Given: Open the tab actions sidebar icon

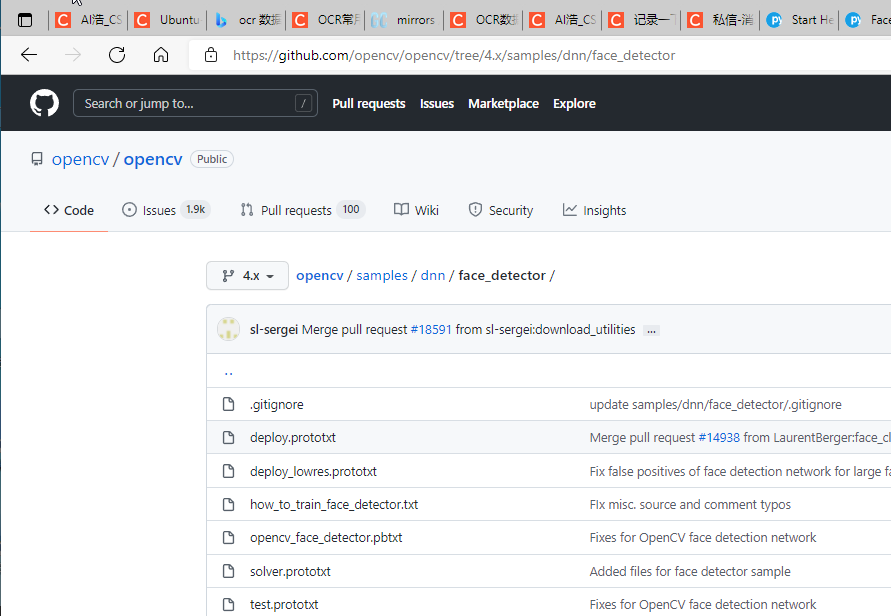Looking at the screenshot, I should tap(25, 20).
